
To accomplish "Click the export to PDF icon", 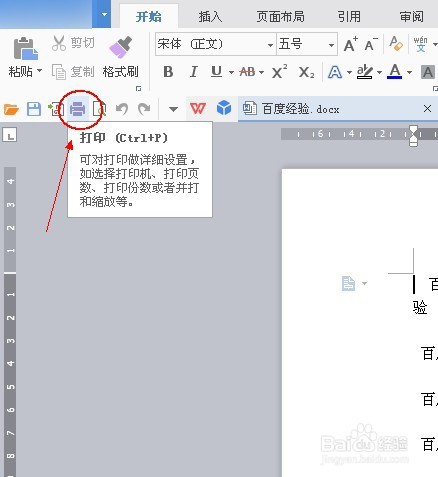I will tap(56, 109).
